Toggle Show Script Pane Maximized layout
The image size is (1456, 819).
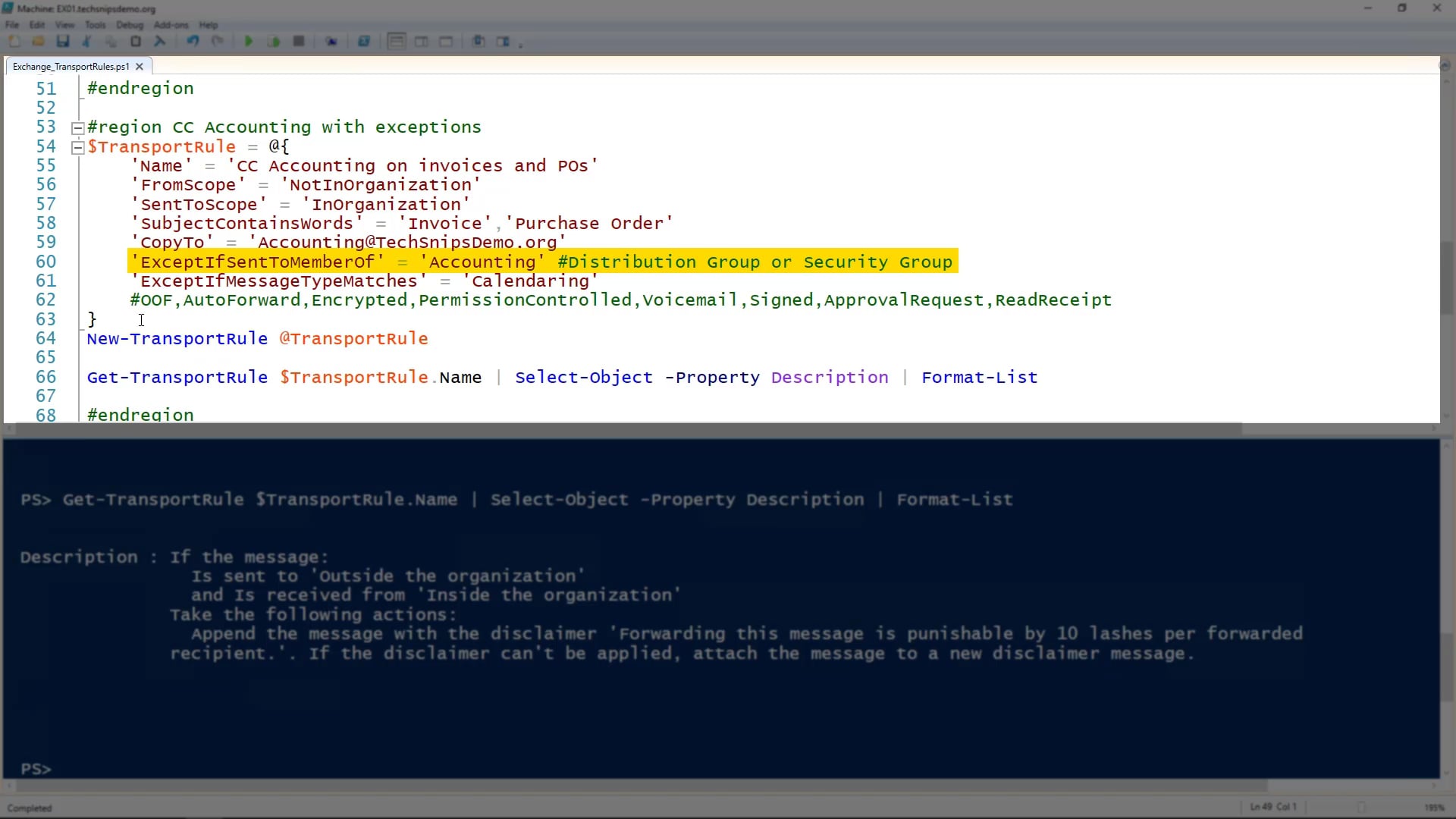[x=447, y=42]
